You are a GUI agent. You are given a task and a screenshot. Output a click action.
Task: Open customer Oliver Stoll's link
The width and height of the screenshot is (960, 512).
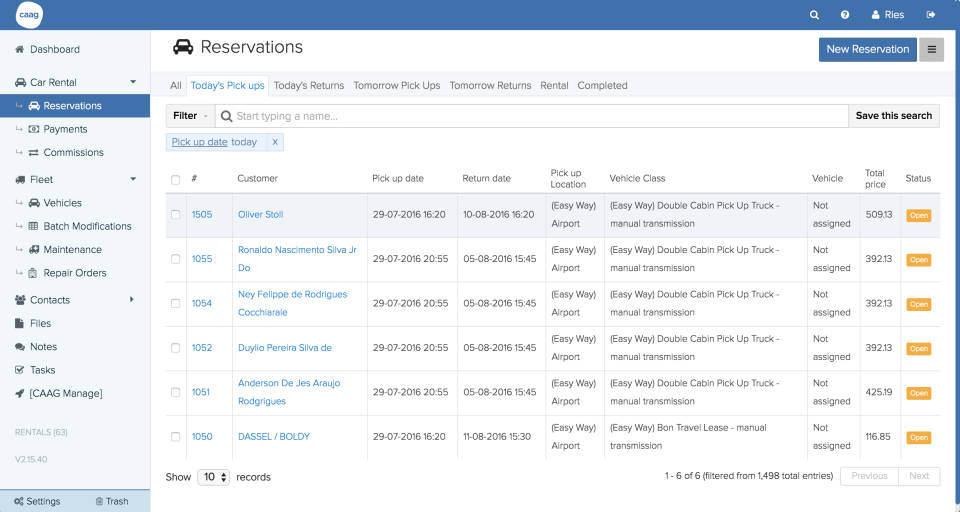(260, 214)
